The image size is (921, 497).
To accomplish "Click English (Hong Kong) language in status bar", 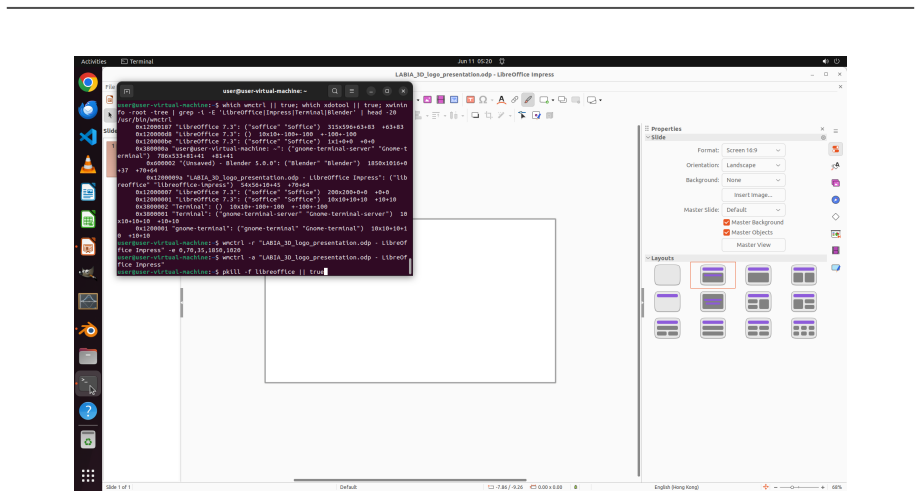I will [677, 487].
